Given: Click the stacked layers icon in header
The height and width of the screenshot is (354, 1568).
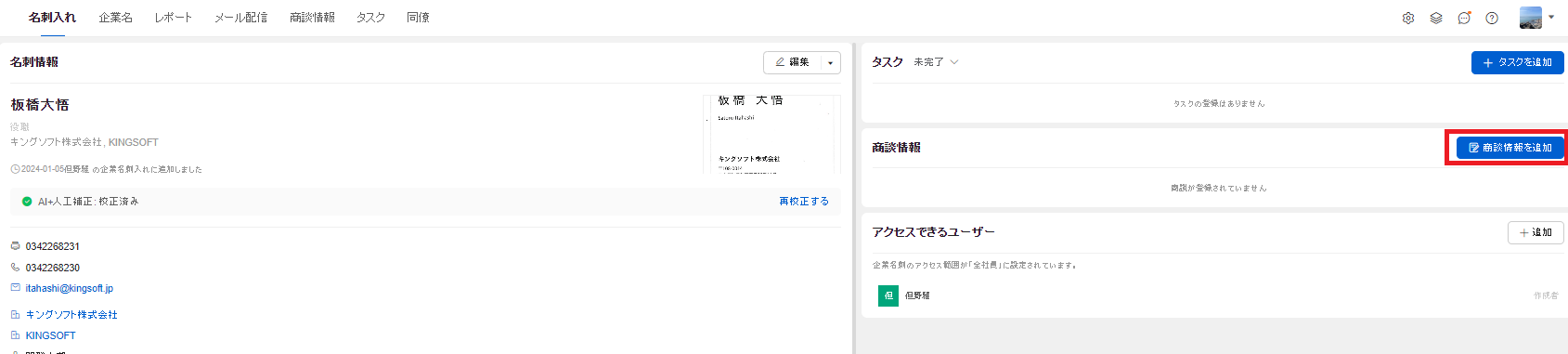Looking at the screenshot, I should tap(1436, 18).
